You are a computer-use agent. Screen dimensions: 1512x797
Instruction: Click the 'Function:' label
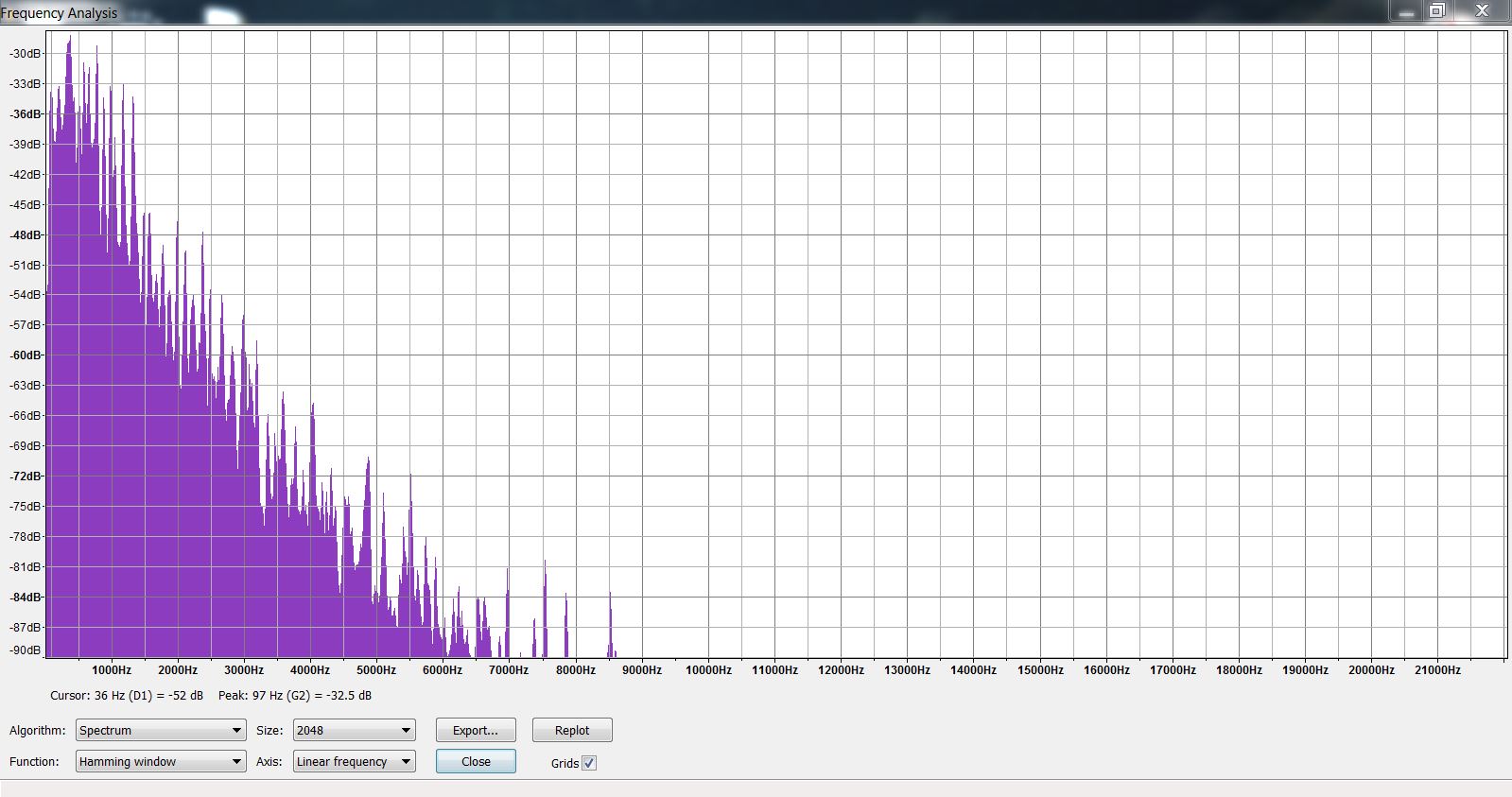34,762
